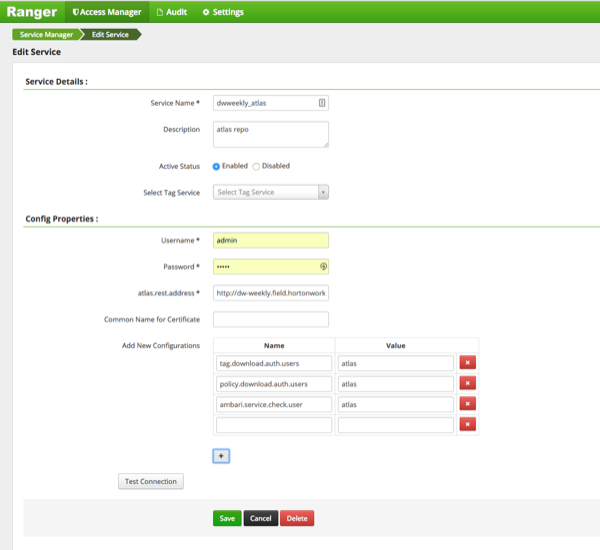Cancel editing the service
The height and width of the screenshot is (550, 600).
coord(261,518)
